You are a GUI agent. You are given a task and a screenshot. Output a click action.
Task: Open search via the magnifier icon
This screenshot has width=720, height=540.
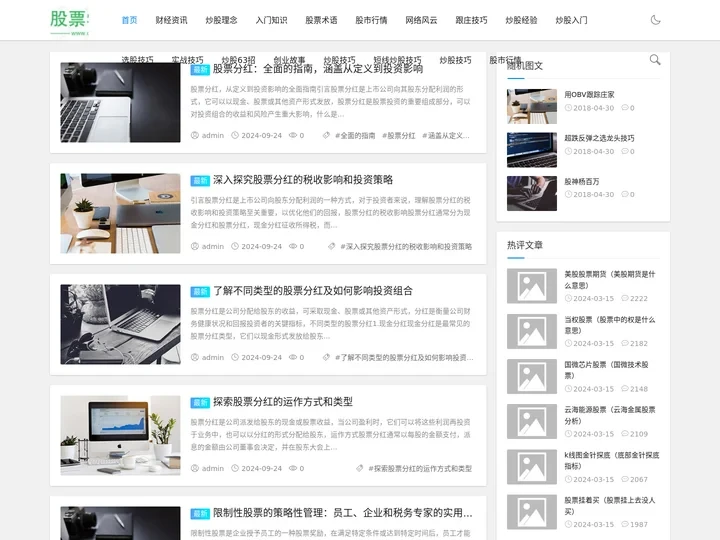coord(655,60)
